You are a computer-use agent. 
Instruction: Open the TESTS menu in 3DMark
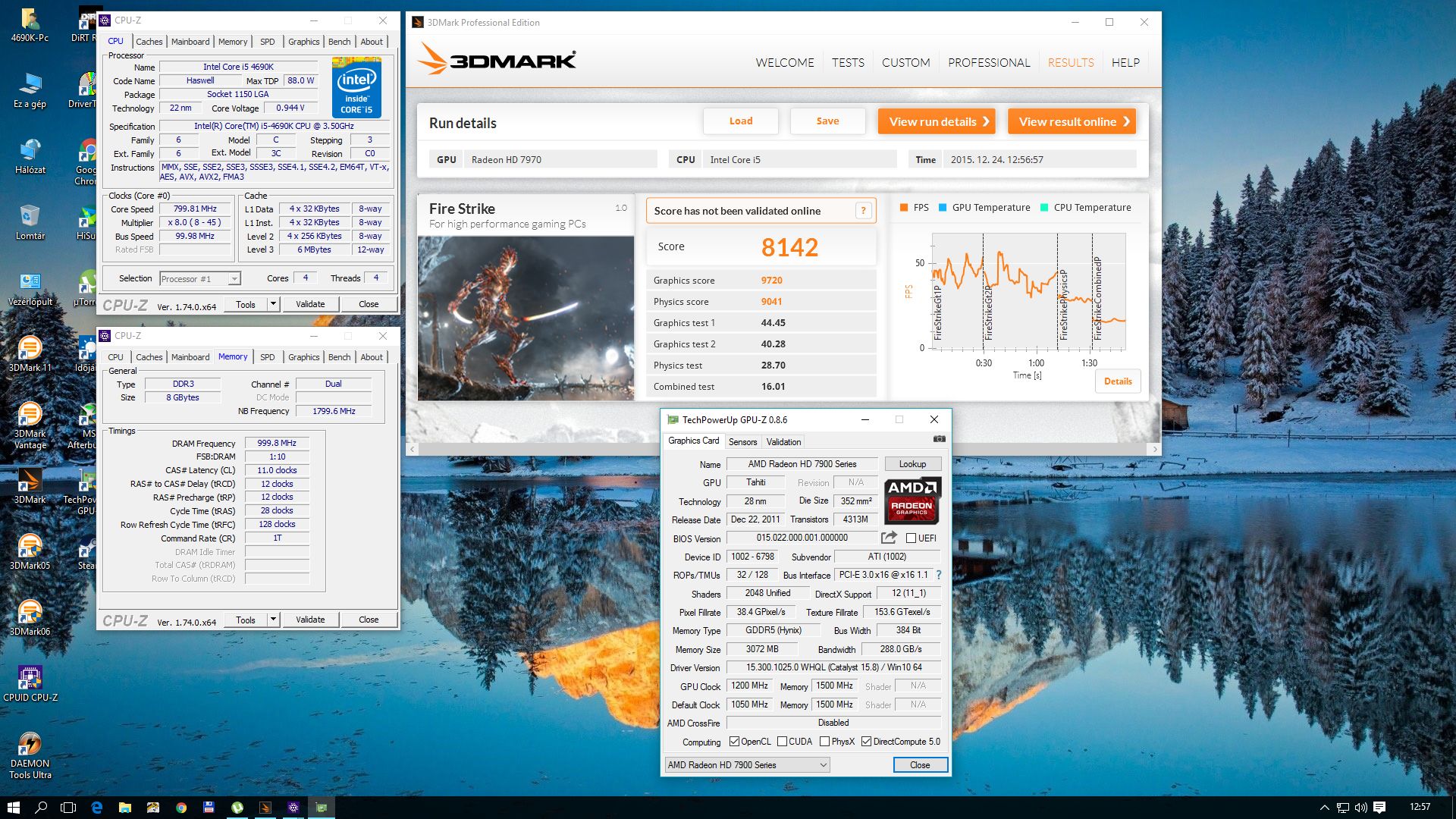847,63
